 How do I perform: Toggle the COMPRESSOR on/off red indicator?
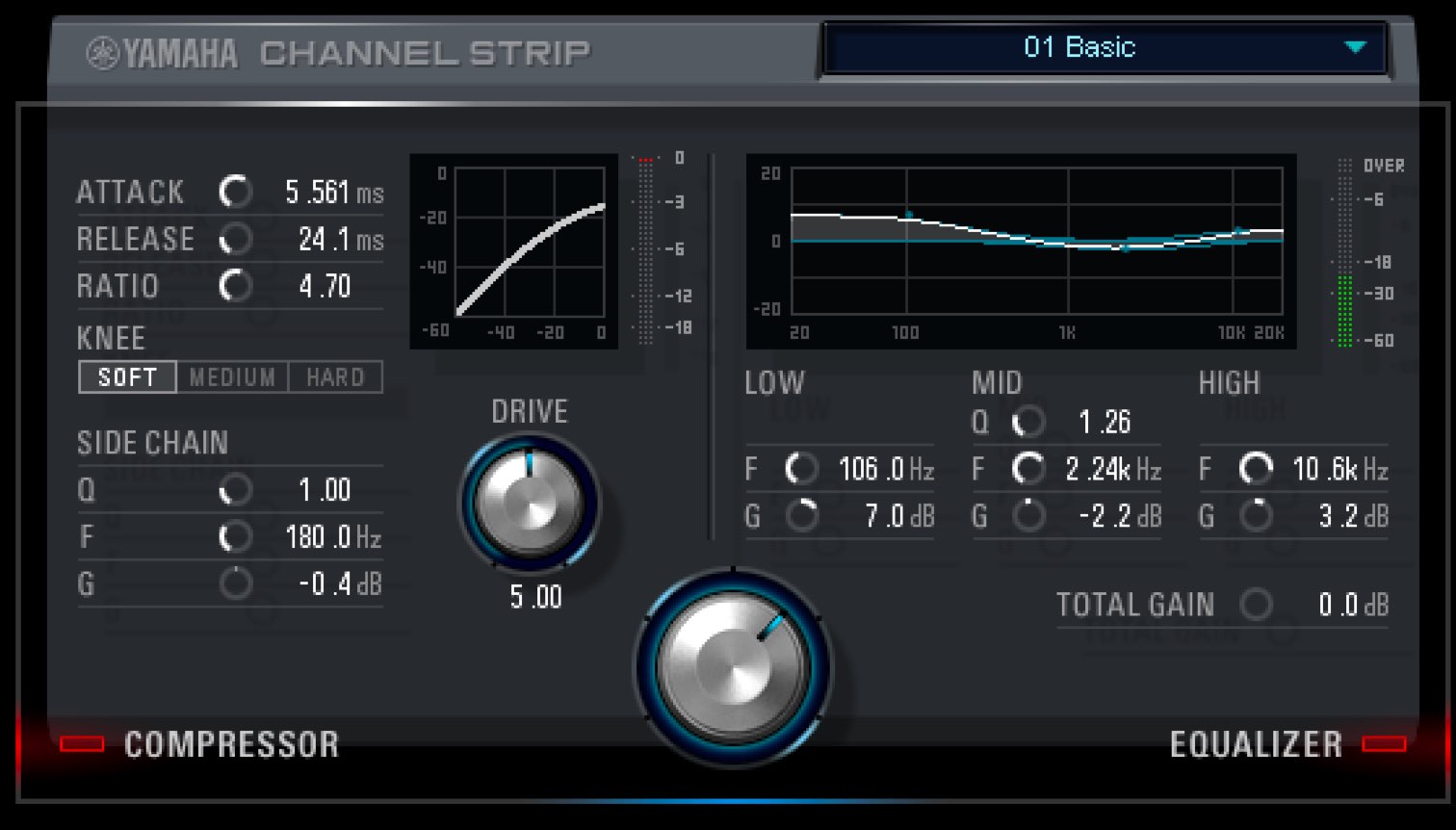(82, 743)
